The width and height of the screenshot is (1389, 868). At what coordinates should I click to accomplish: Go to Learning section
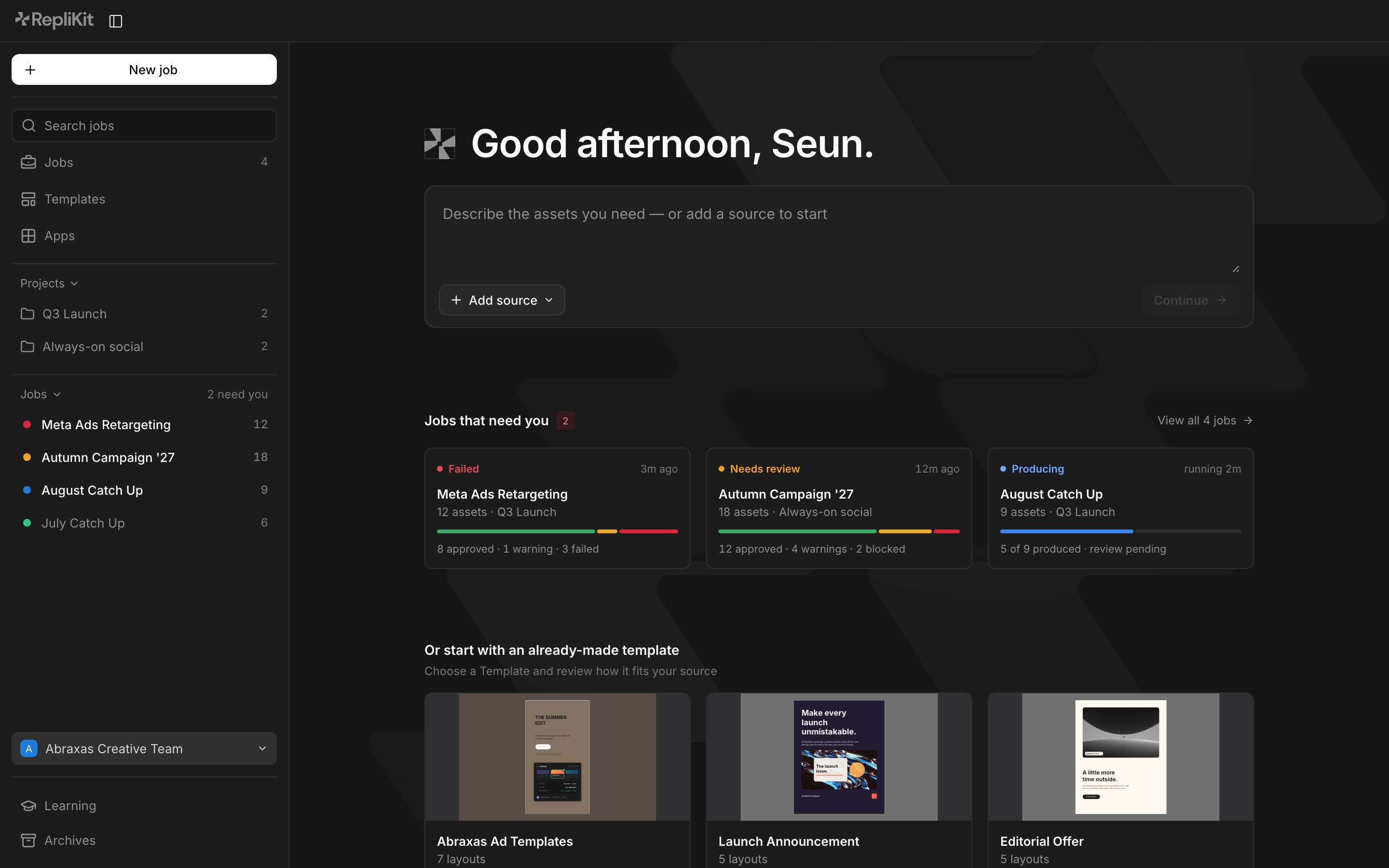point(144,805)
